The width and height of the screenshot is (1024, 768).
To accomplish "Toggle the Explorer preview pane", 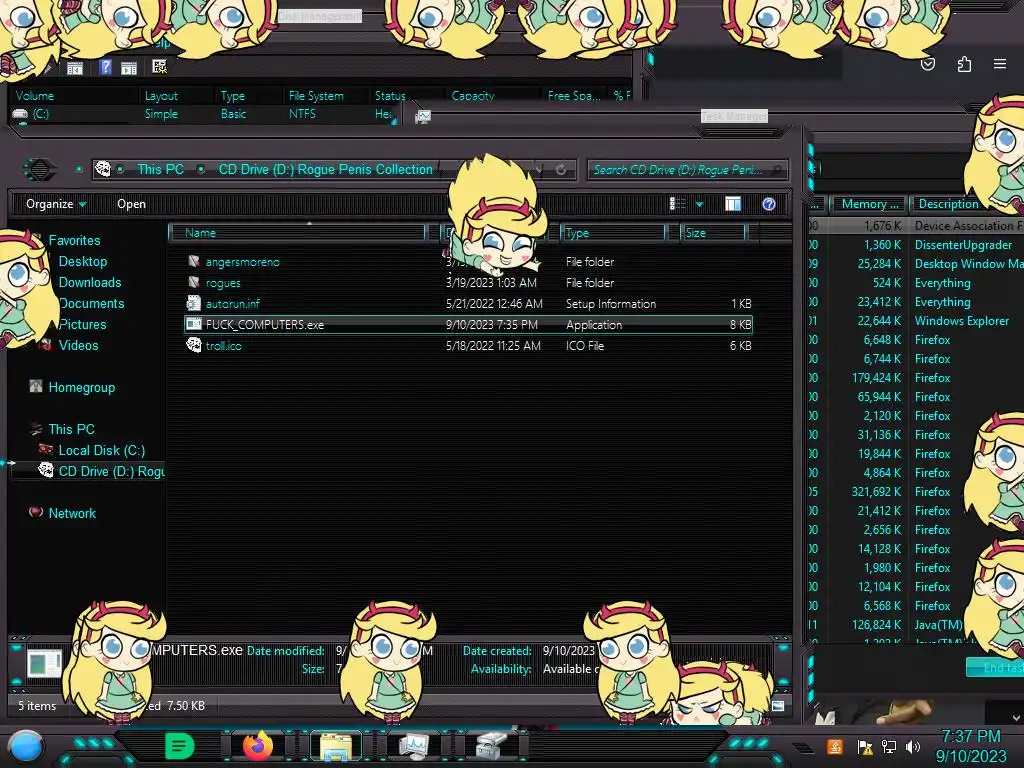I will pyautogui.click(x=733, y=204).
